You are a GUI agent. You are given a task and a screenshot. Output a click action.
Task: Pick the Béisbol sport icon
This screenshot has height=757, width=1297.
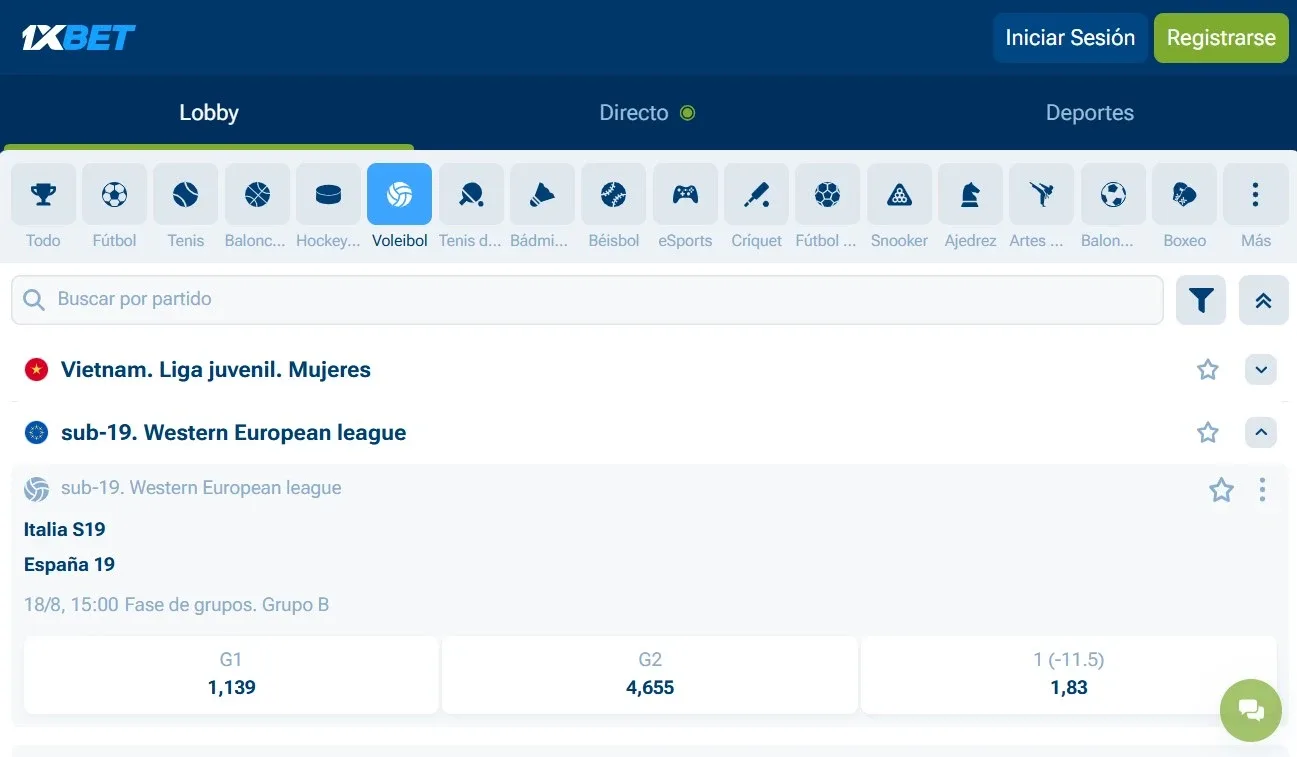tap(614, 194)
